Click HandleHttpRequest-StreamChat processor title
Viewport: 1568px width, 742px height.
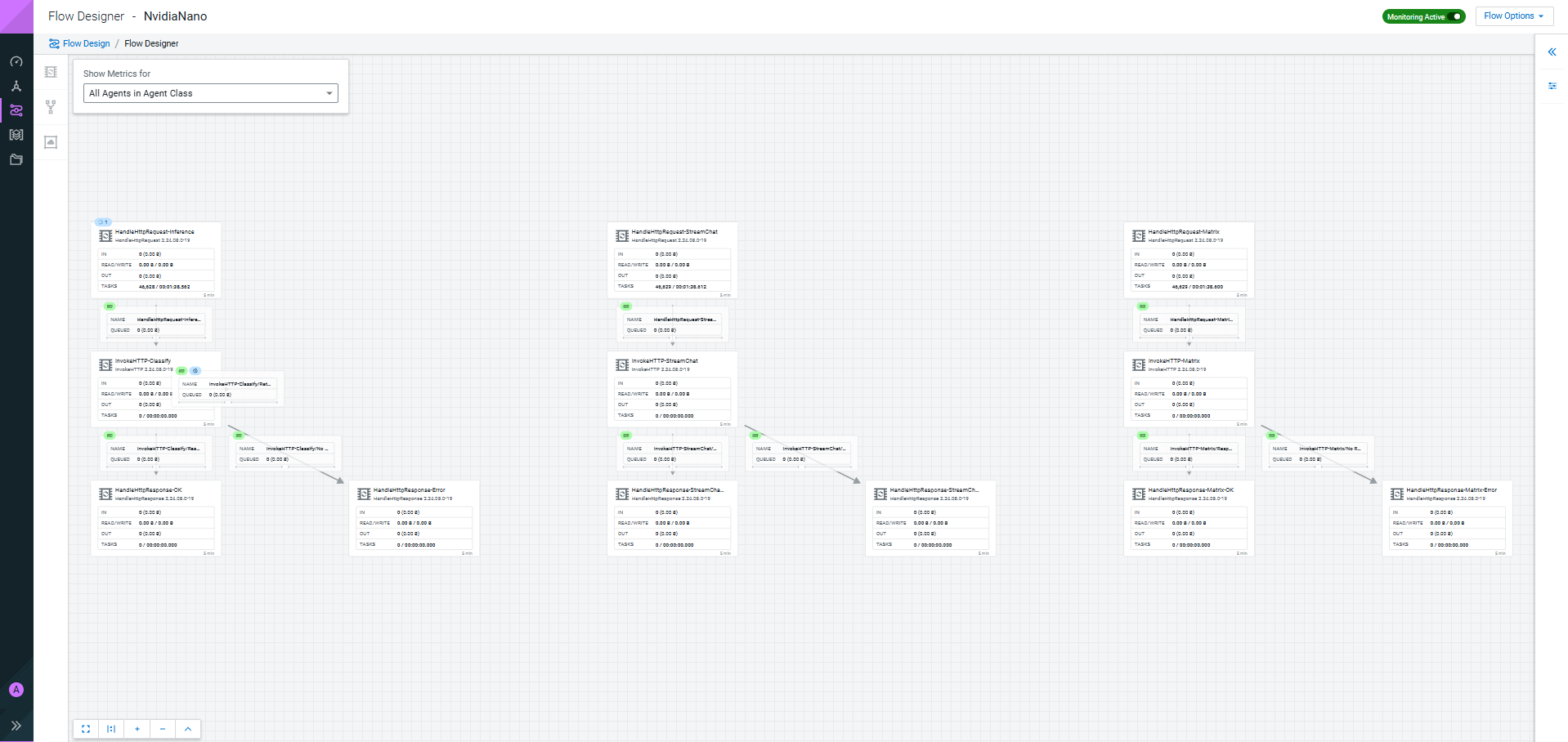click(x=674, y=232)
